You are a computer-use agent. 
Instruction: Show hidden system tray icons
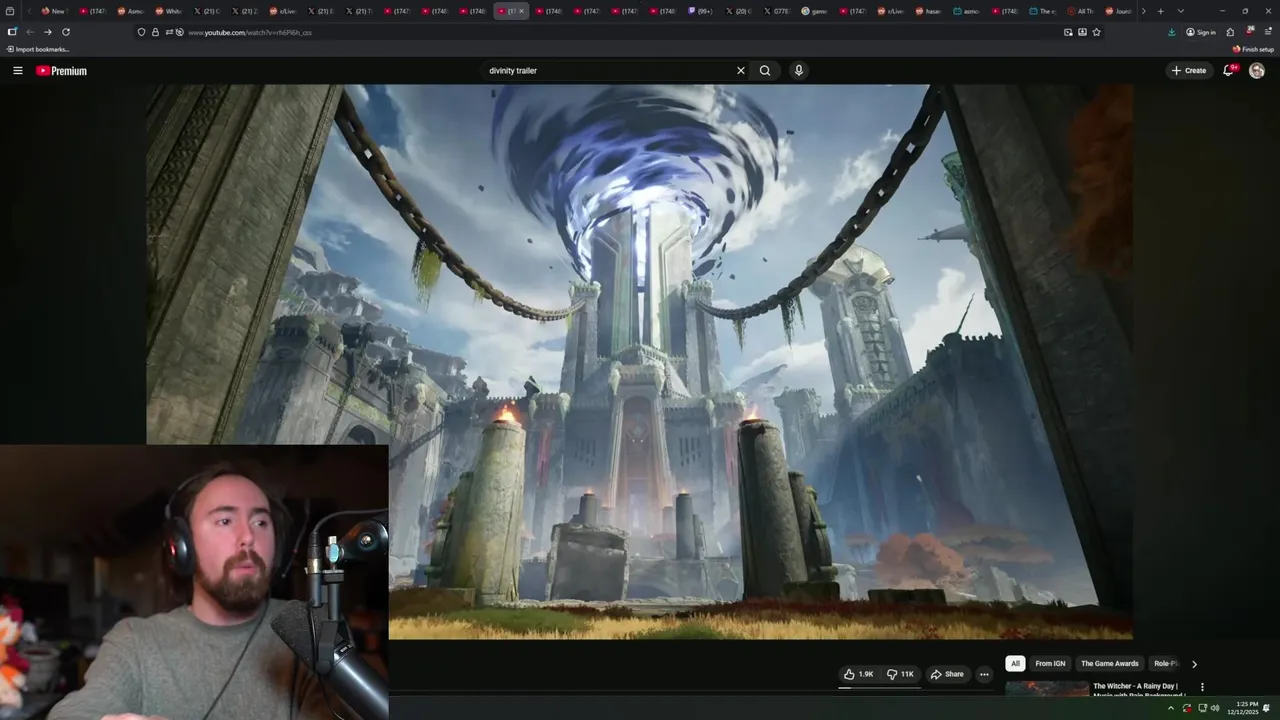[1171, 708]
